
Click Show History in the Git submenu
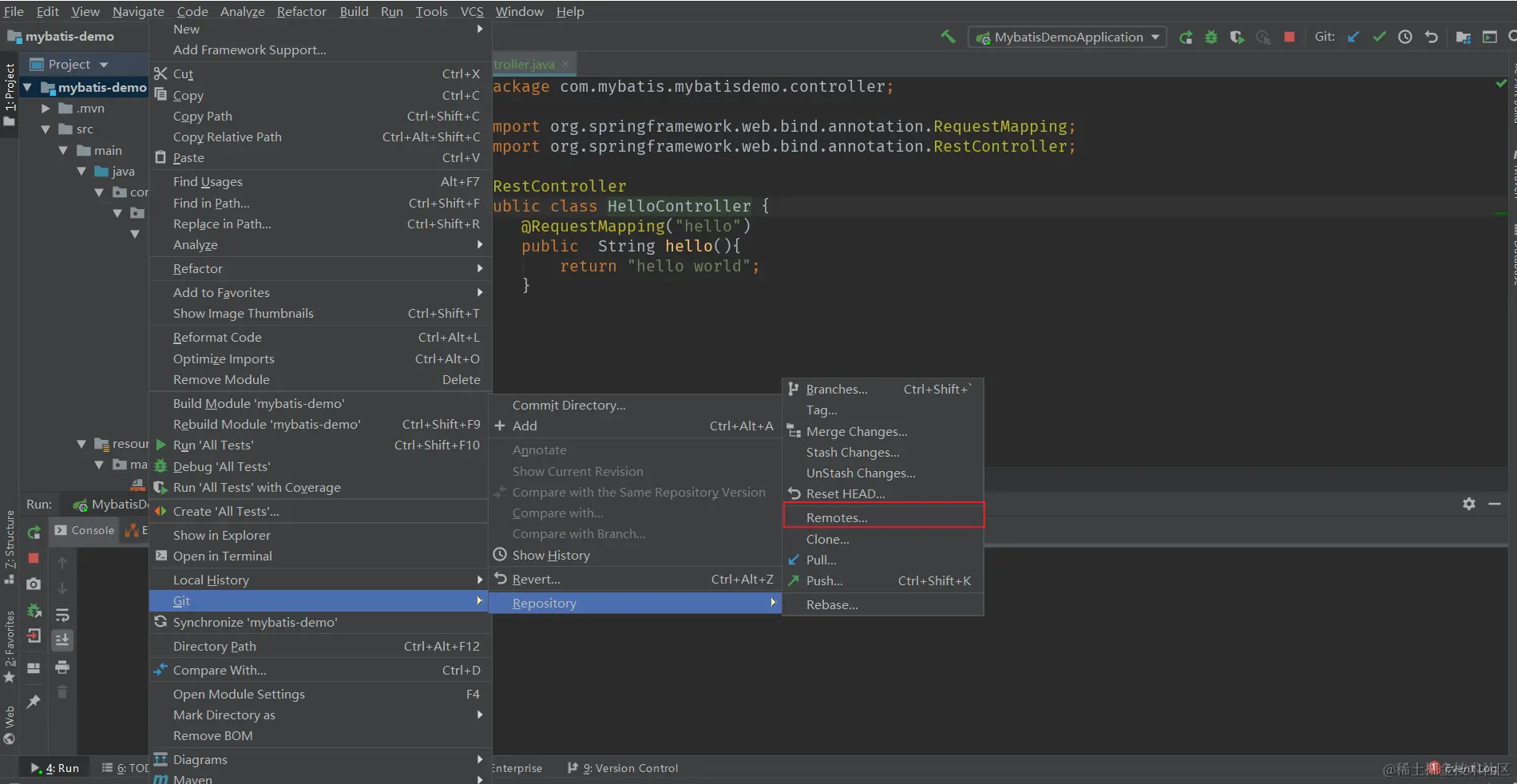pos(635,555)
